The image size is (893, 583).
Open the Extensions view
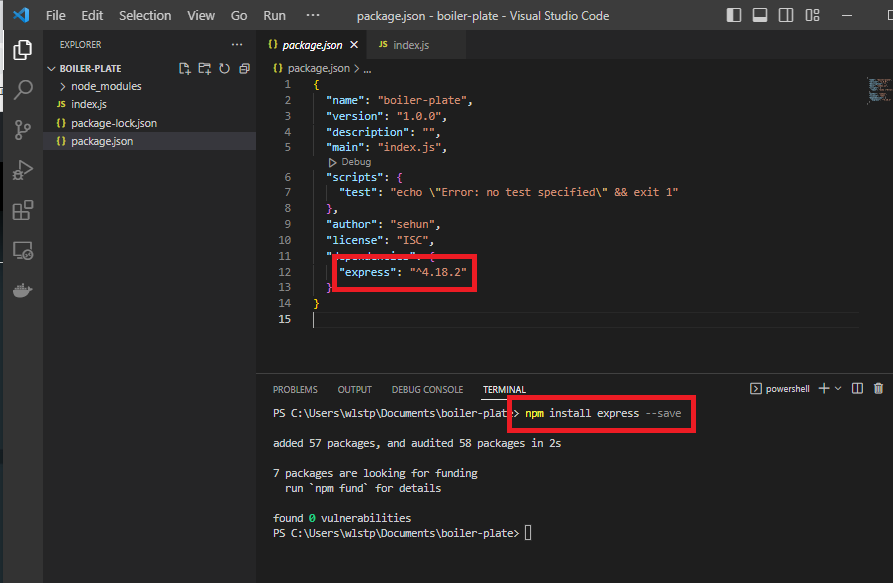coord(22,211)
